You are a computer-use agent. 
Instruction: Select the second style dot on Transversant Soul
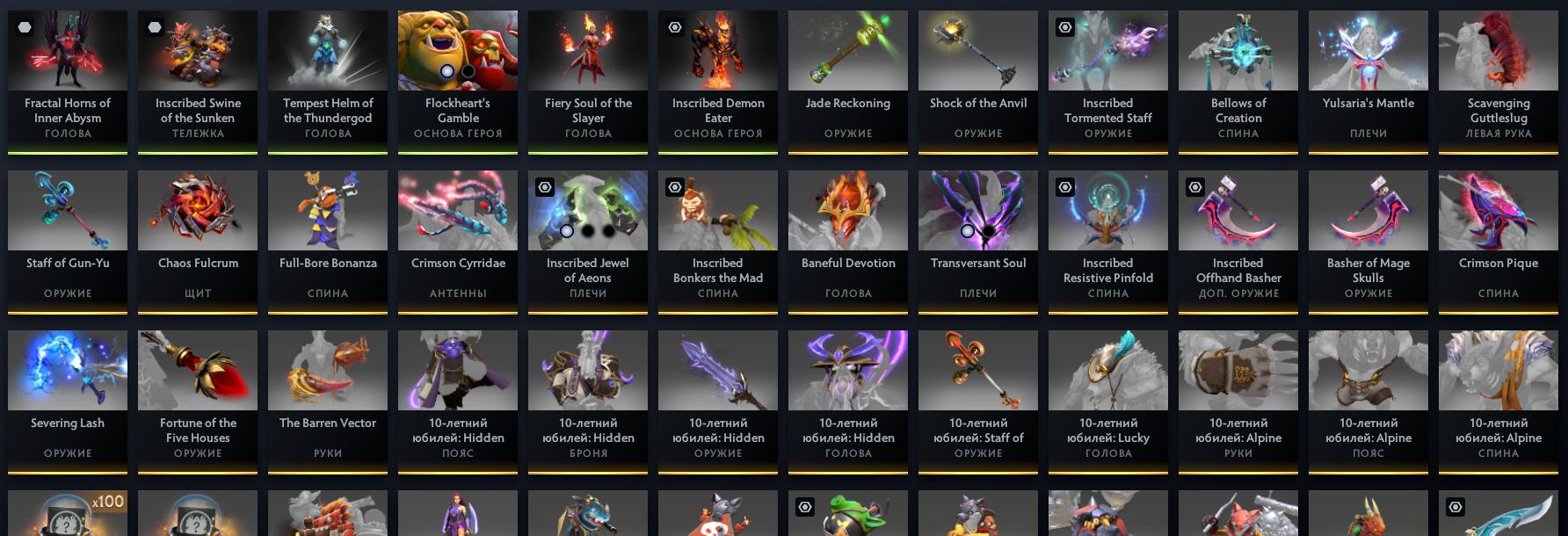point(989,231)
